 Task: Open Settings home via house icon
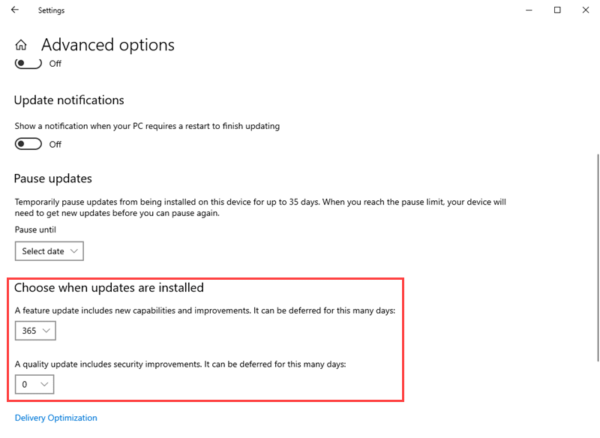pos(21,45)
